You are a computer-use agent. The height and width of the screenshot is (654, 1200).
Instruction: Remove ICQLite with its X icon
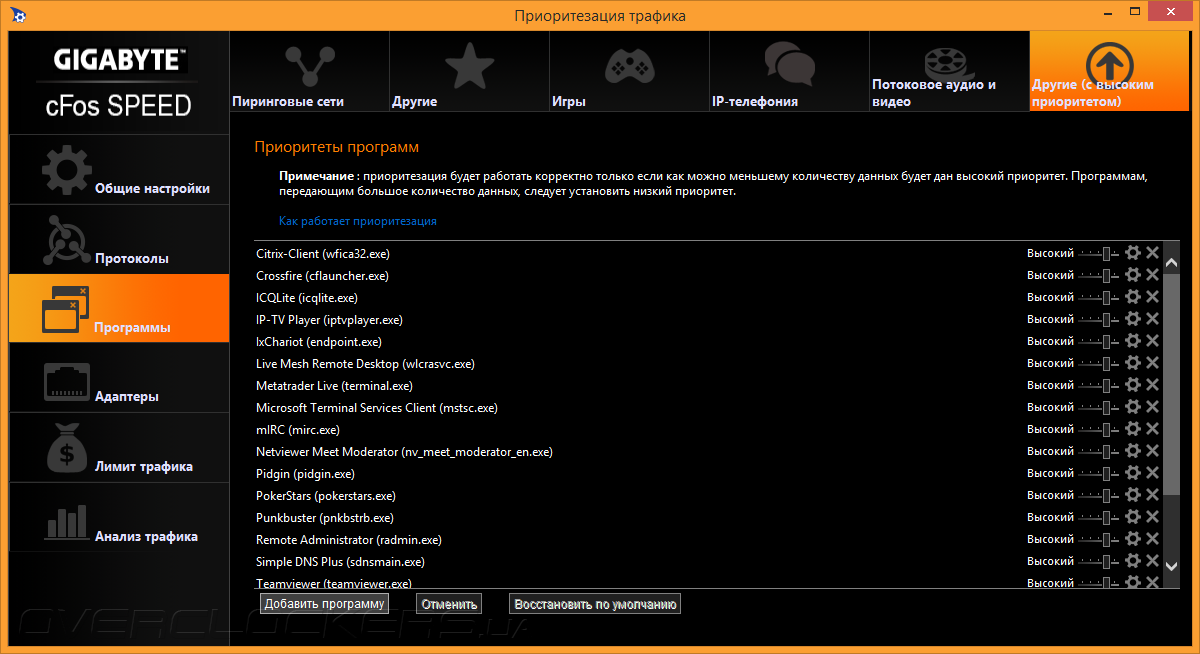point(1152,297)
